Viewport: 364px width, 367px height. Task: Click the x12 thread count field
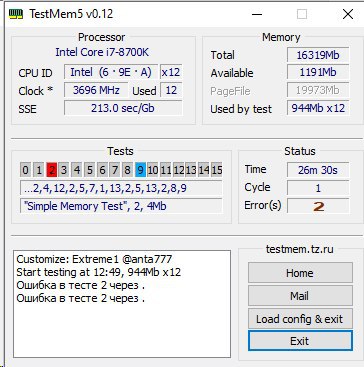pyautogui.click(x=171, y=72)
